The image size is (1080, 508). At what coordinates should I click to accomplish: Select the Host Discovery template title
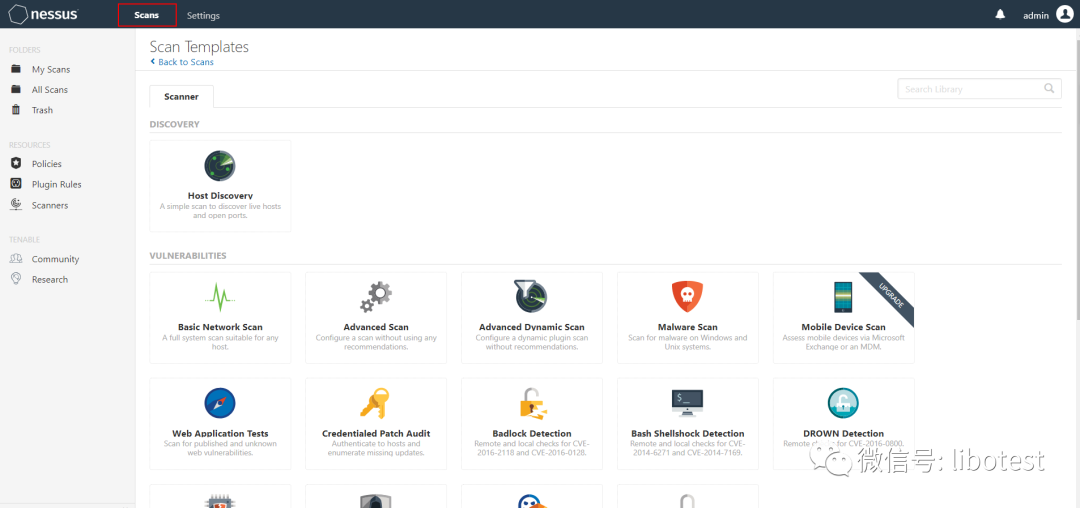pos(220,195)
